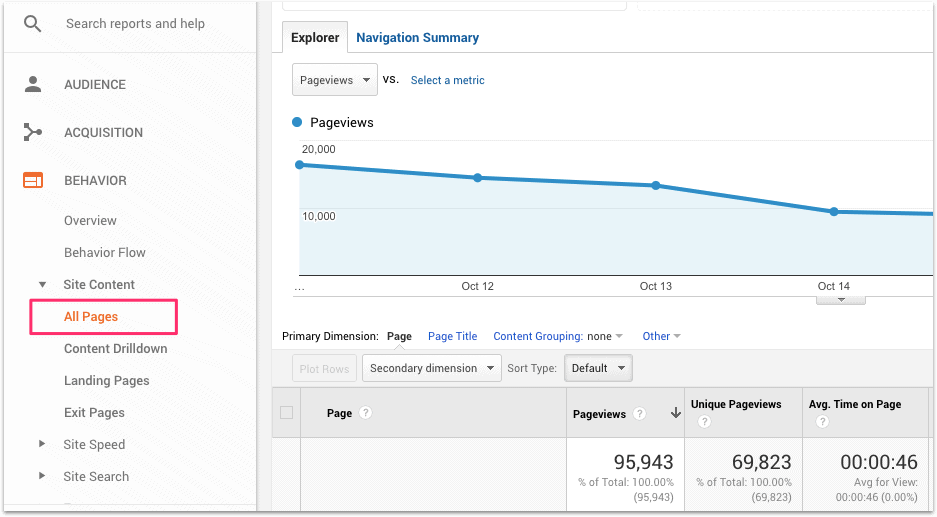This screenshot has width=937, height=517.
Task: Open the Pageviews metric dropdown
Action: click(x=335, y=79)
